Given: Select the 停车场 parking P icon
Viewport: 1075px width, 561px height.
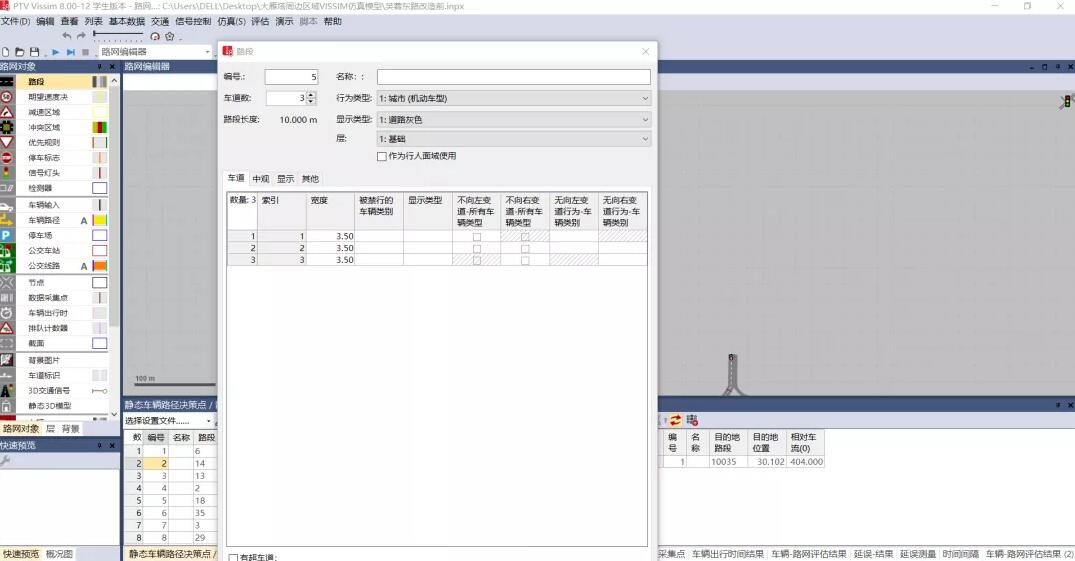Looking at the screenshot, I should [x=7, y=235].
